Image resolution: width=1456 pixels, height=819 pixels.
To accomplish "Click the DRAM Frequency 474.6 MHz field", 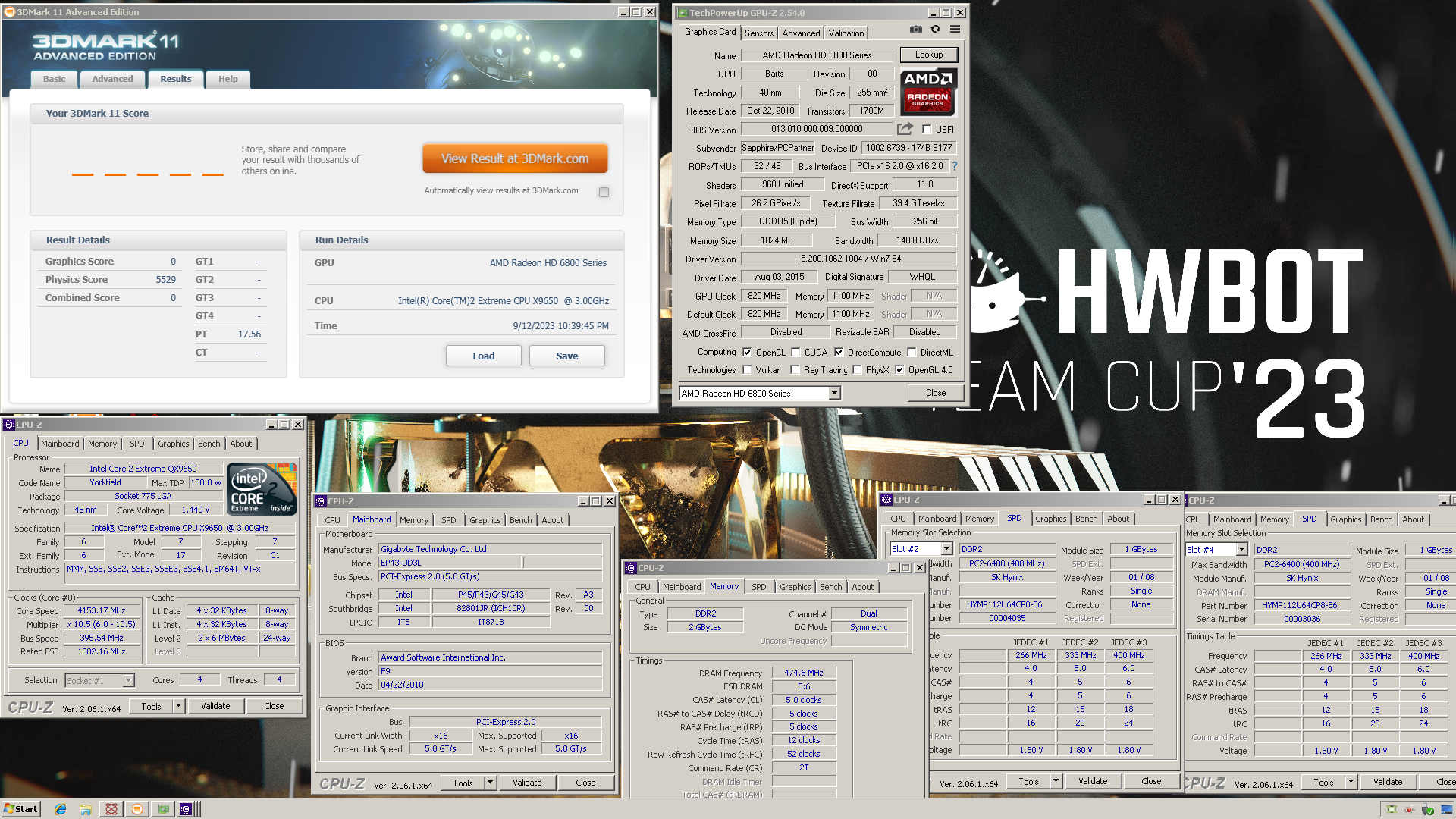I will click(804, 673).
